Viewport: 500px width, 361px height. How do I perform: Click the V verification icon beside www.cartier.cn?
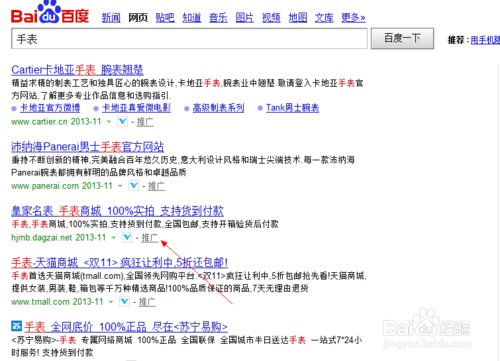122,121
